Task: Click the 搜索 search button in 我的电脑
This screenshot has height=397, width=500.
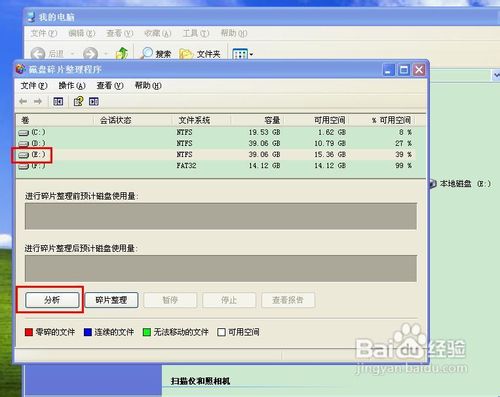Action: [156, 54]
